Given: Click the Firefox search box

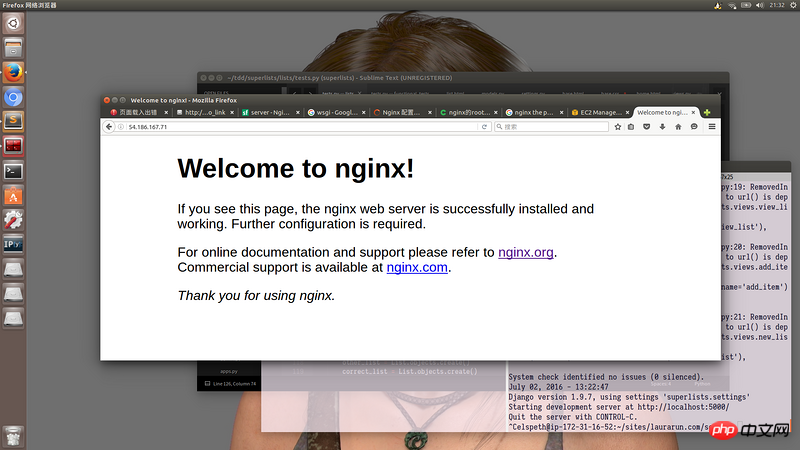Looking at the screenshot, I should (551, 127).
